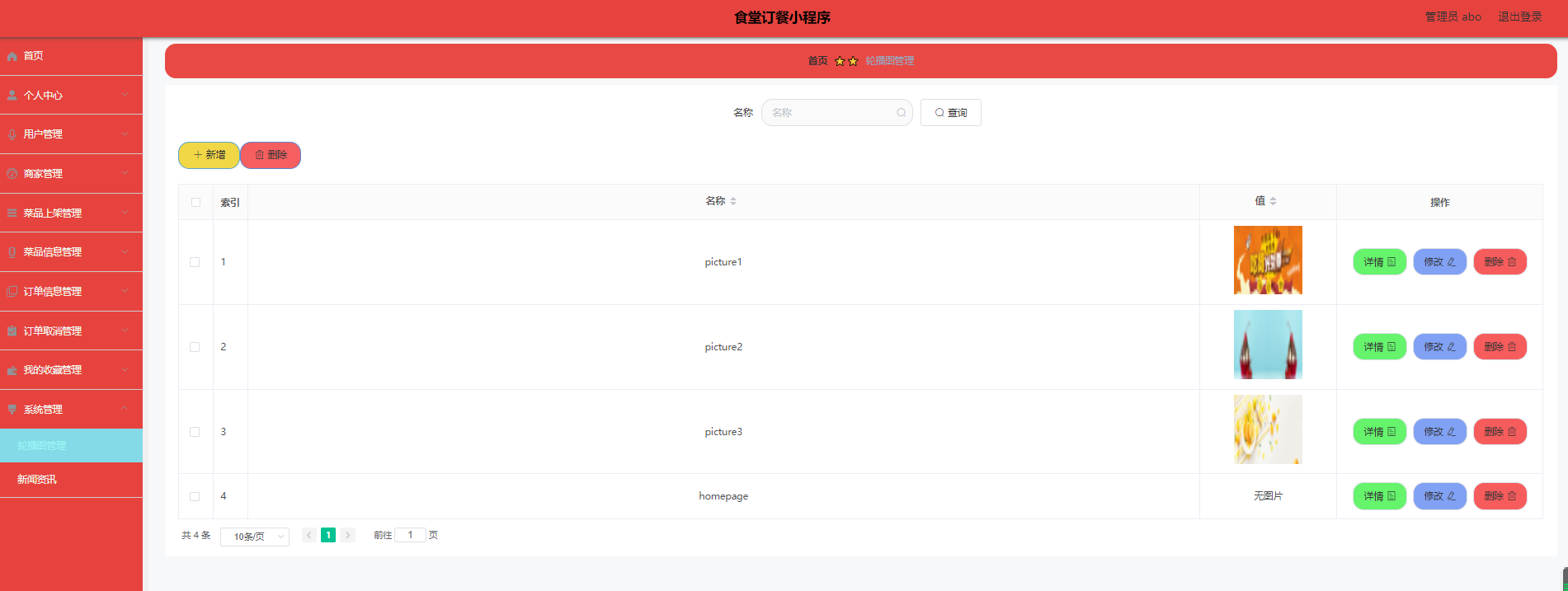The image size is (1568, 591).
Task: Collapse the 系统管理 sidebar section
Action: (x=71, y=410)
